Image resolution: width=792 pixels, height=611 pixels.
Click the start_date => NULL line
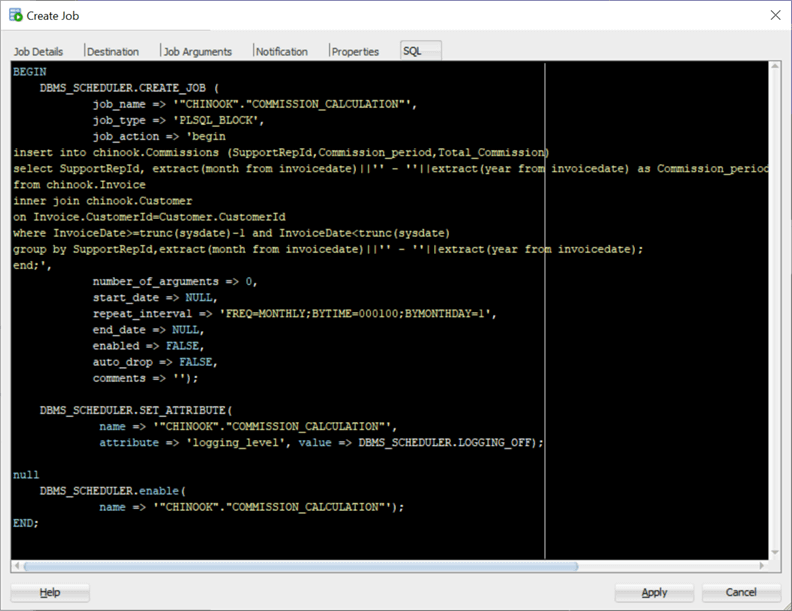pos(155,298)
